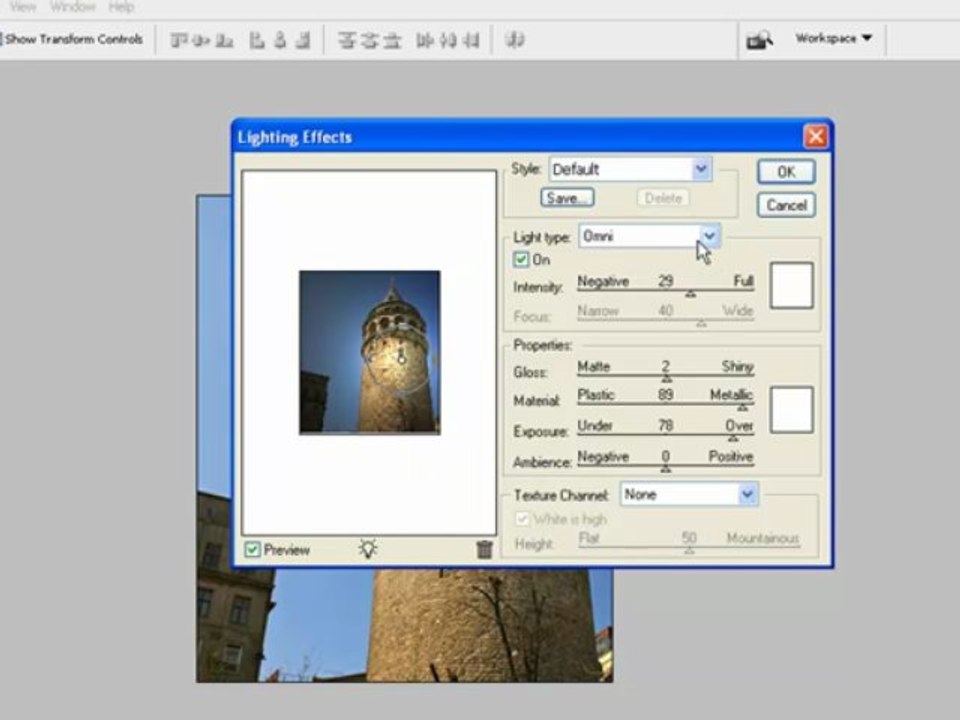
Task: Click the Exposure value 78
Action: coord(666,425)
